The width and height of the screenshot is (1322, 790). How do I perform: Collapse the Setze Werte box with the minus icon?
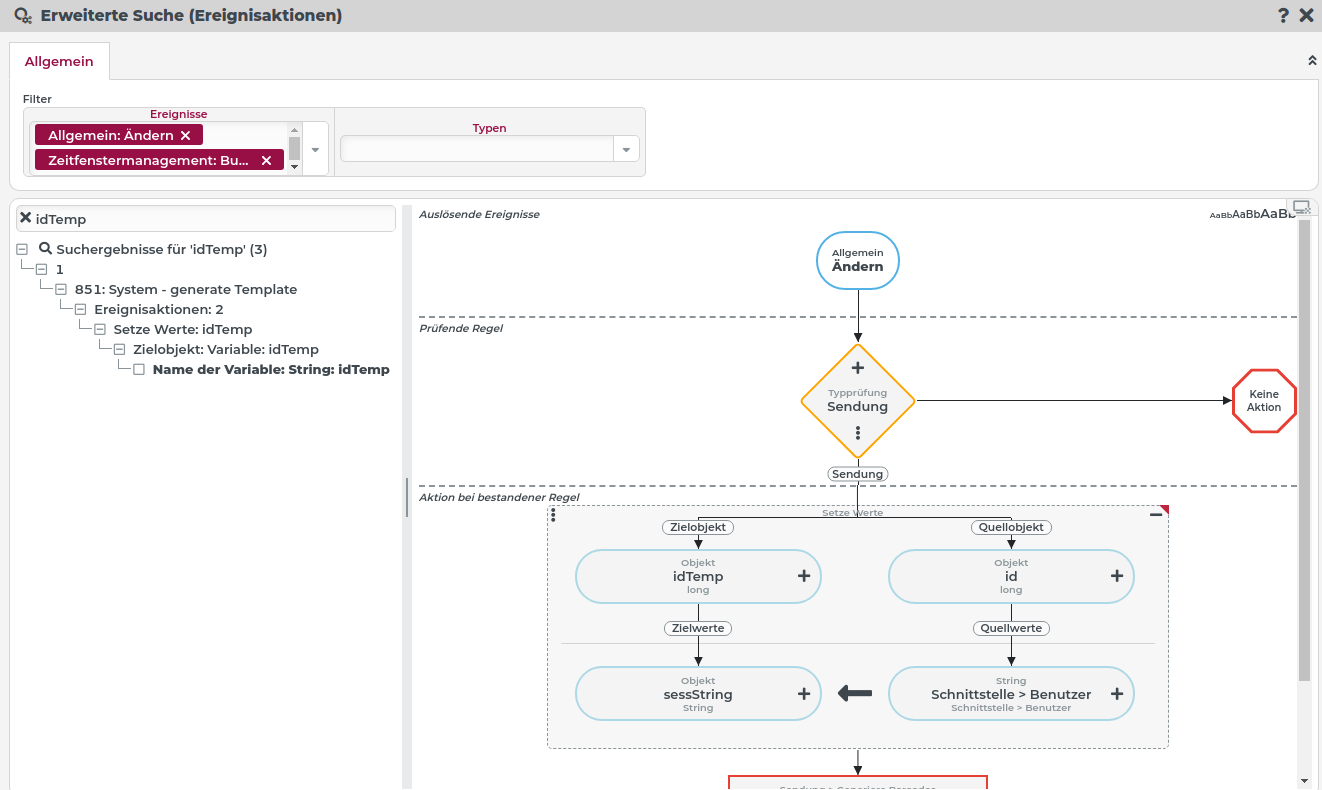[x=1156, y=514]
